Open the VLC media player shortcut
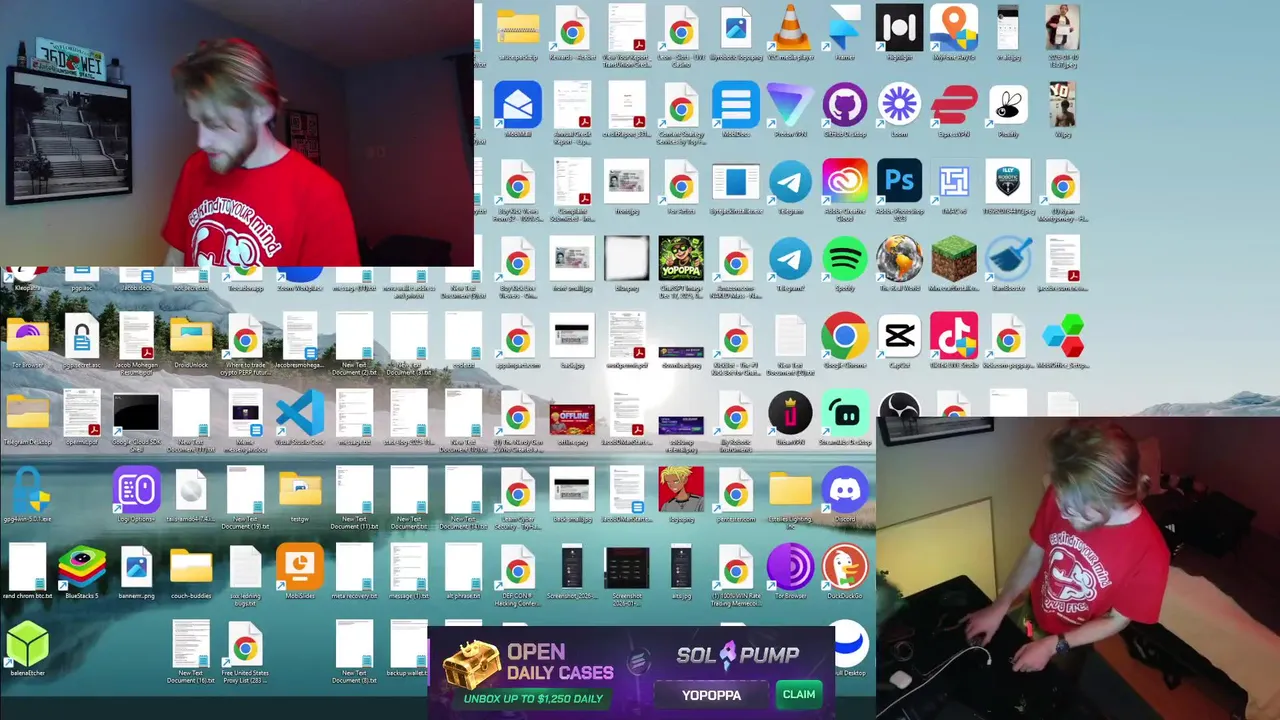 point(790,28)
